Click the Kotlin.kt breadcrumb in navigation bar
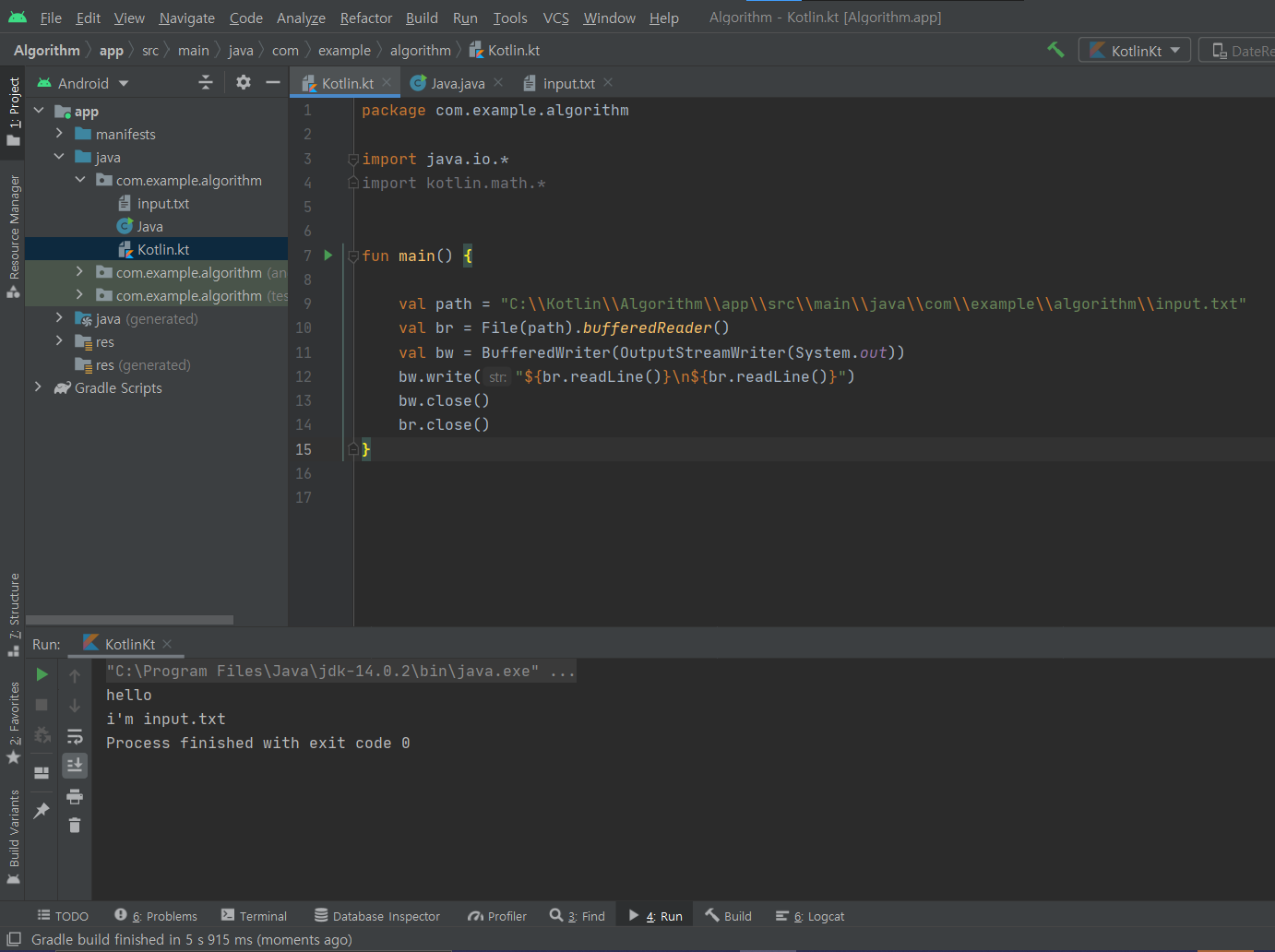 [505, 51]
